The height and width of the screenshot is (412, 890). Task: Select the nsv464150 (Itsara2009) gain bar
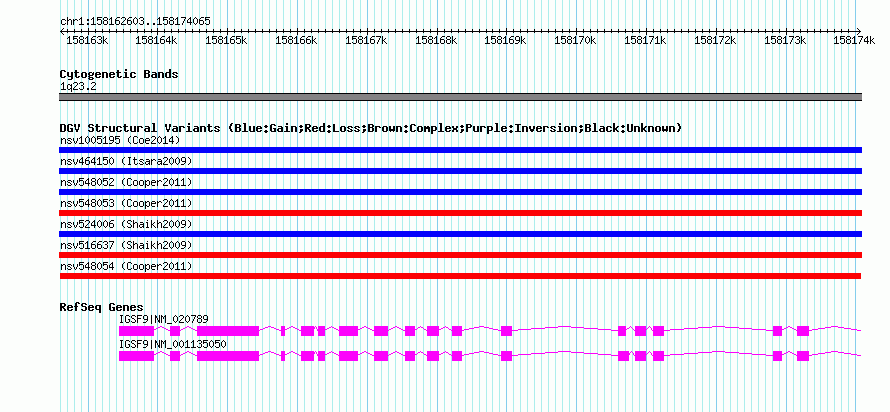(x=460, y=171)
